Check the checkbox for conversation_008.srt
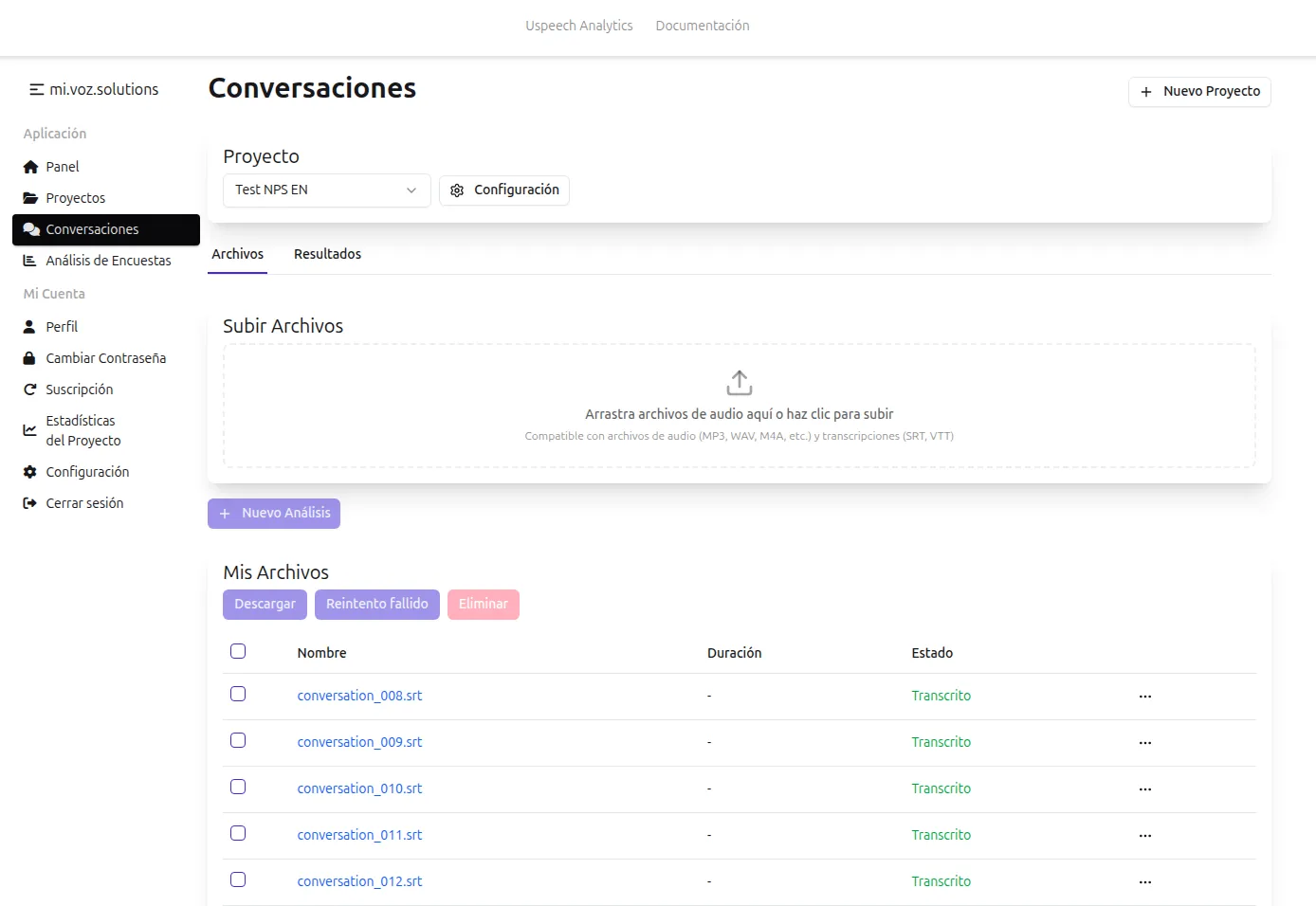The height and width of the screenshot is (906, 1316). pyautogui.click(x=238, y=694)
